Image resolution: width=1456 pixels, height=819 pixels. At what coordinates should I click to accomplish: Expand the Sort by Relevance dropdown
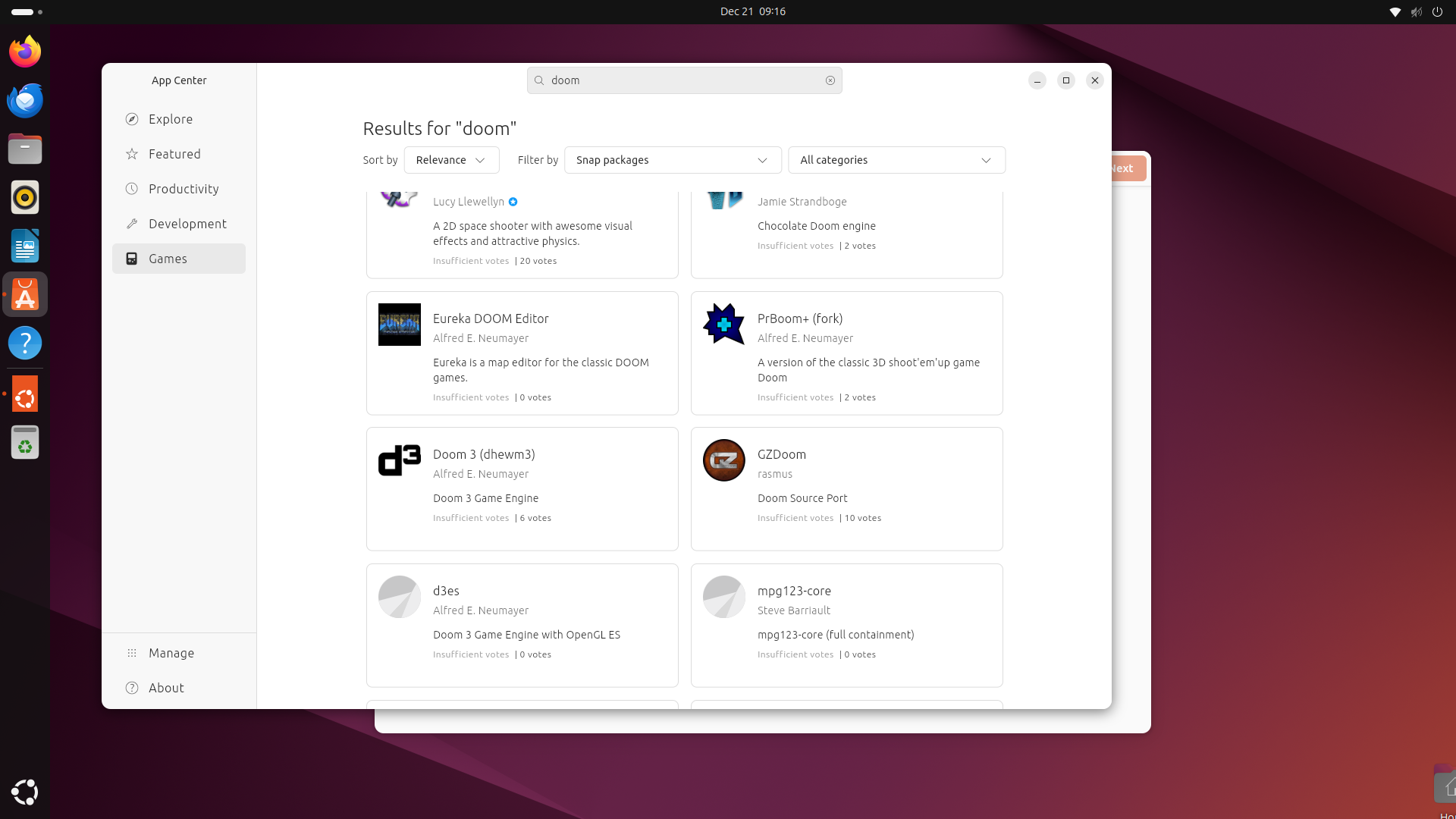coord(451,160)
